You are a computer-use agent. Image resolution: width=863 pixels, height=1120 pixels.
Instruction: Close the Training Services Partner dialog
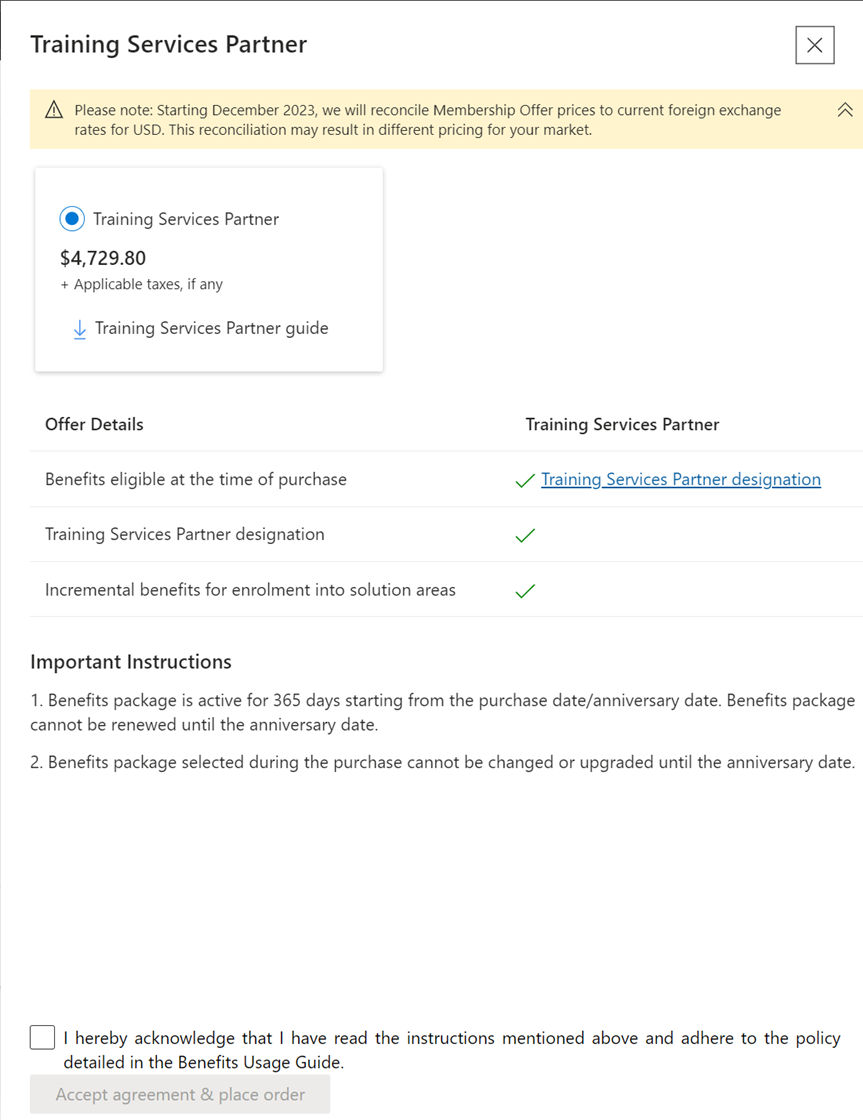pyautogui.click(x=814, y=45)
